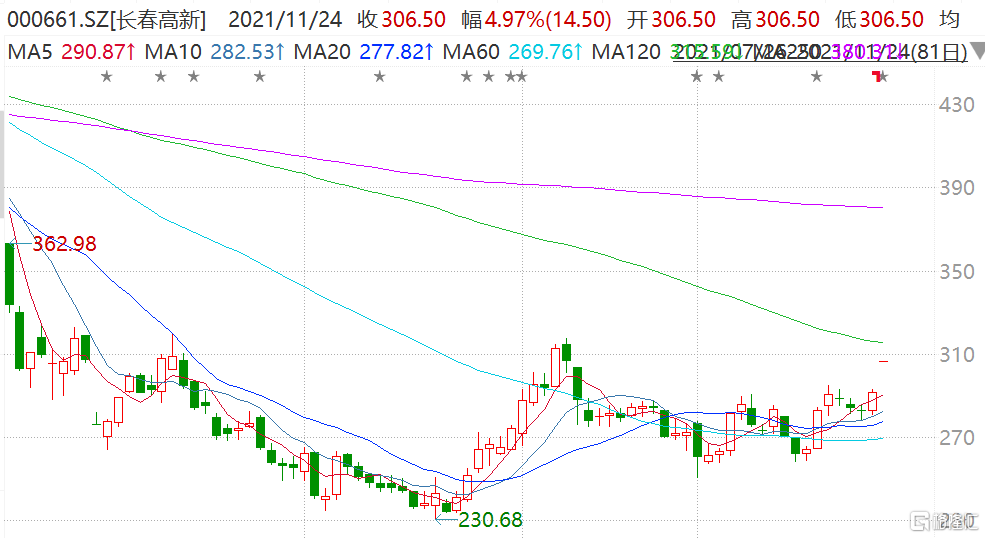Viewport: 985px width, 538px height.
Task: Click the low price 低 306.50
Action: pos(879,19)
